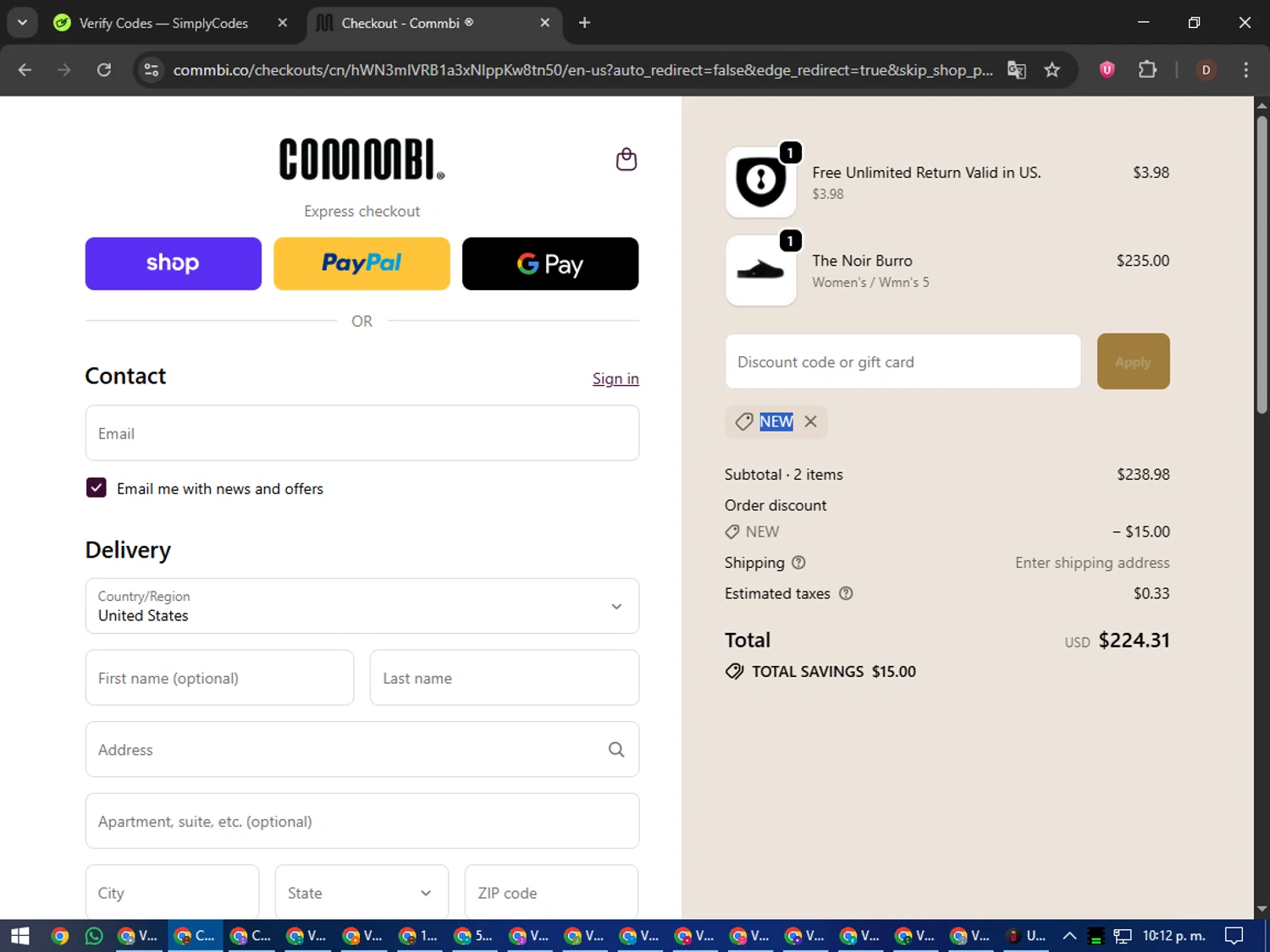Click the browser address bar URL

point(583,70)
